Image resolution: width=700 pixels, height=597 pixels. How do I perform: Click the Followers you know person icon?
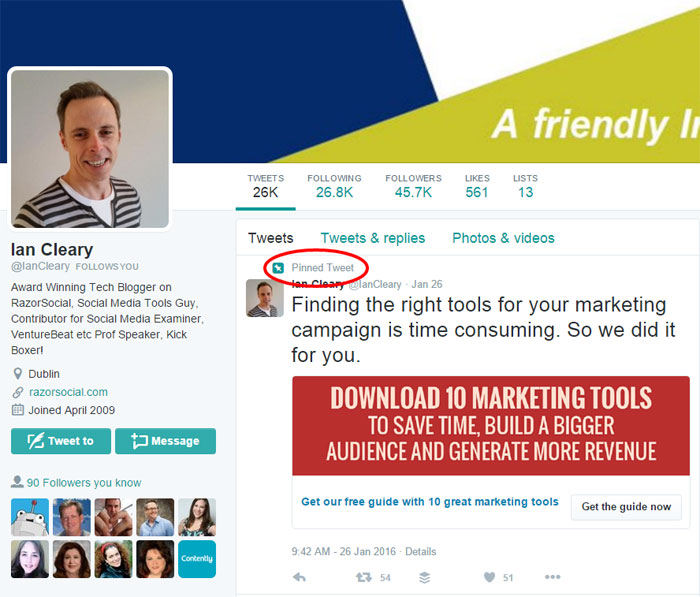pyautogui.click(x=17, y=481)
